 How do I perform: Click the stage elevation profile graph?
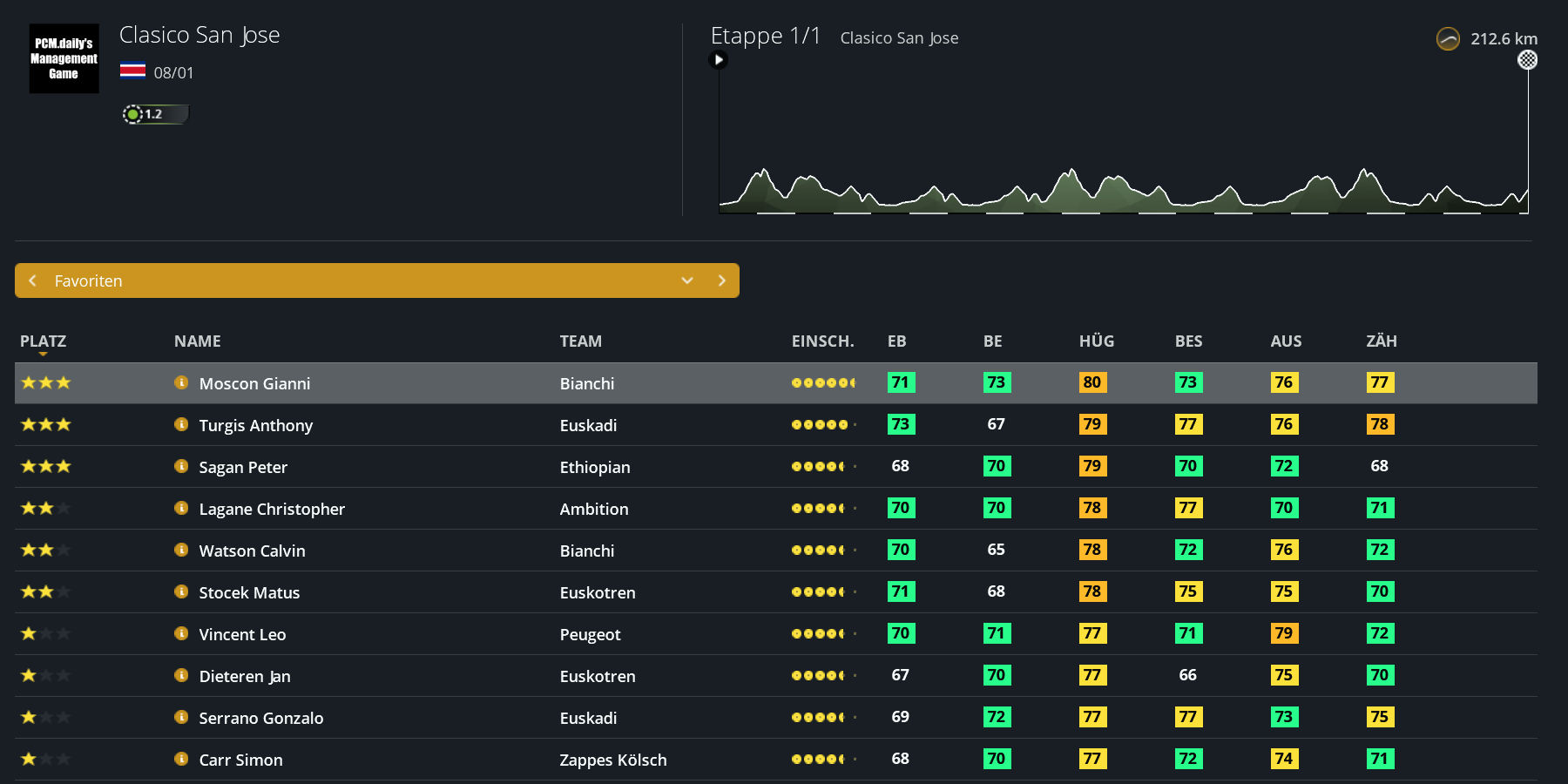coord(1122,187)
